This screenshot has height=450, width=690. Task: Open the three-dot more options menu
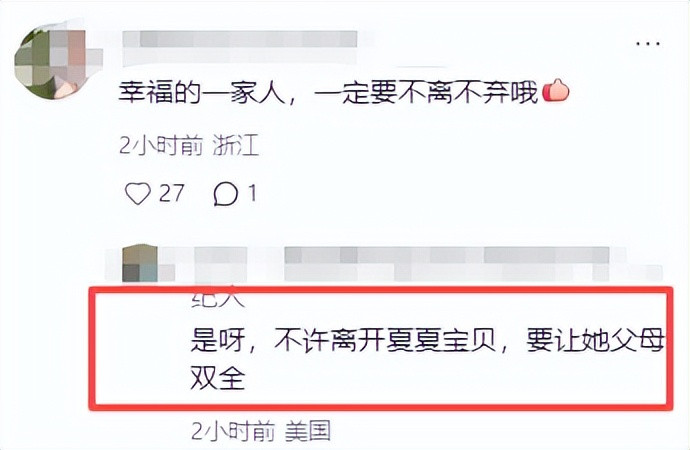point(648,44)
